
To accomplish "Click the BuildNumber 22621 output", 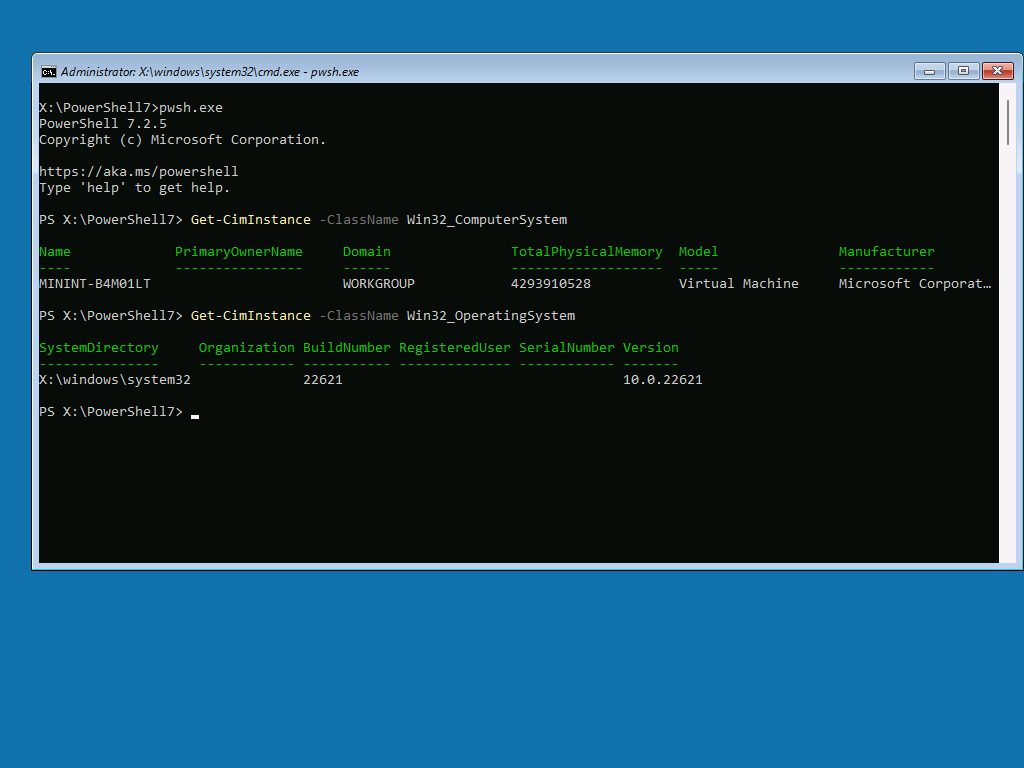I will point(320,379).
